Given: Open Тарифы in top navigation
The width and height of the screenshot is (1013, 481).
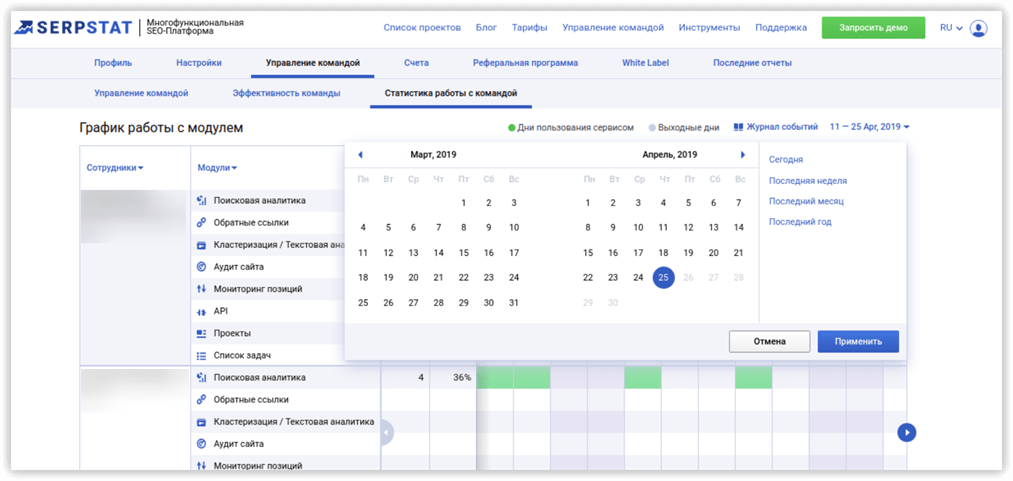Looking at the screenshot, I should [530, 28].
